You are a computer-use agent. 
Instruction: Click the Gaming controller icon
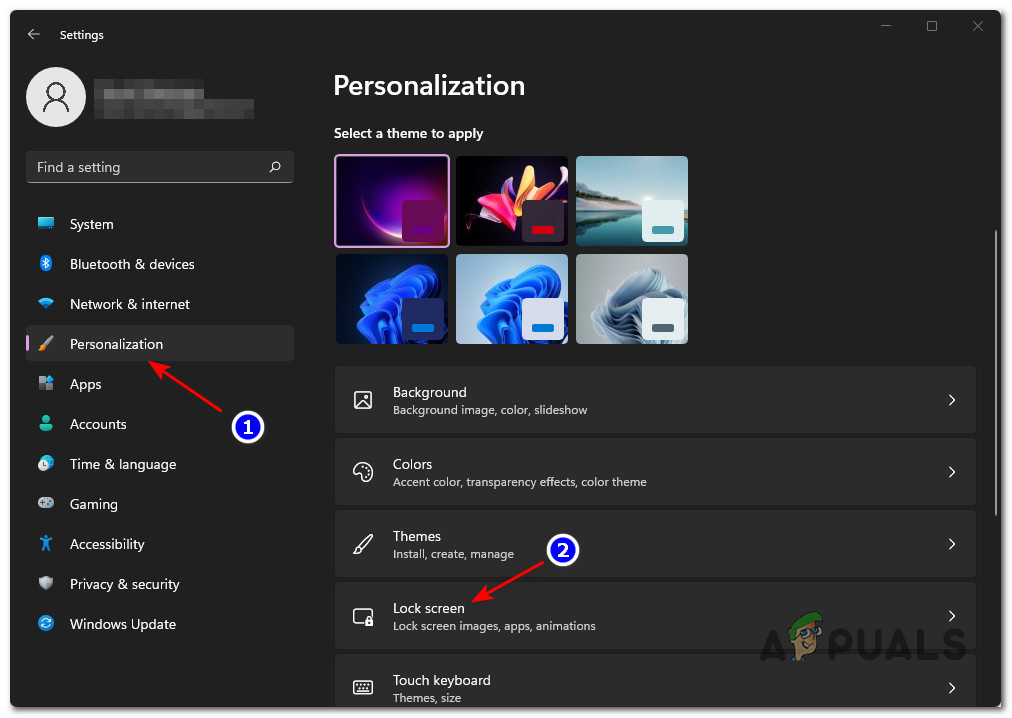[x=46, y=504]
